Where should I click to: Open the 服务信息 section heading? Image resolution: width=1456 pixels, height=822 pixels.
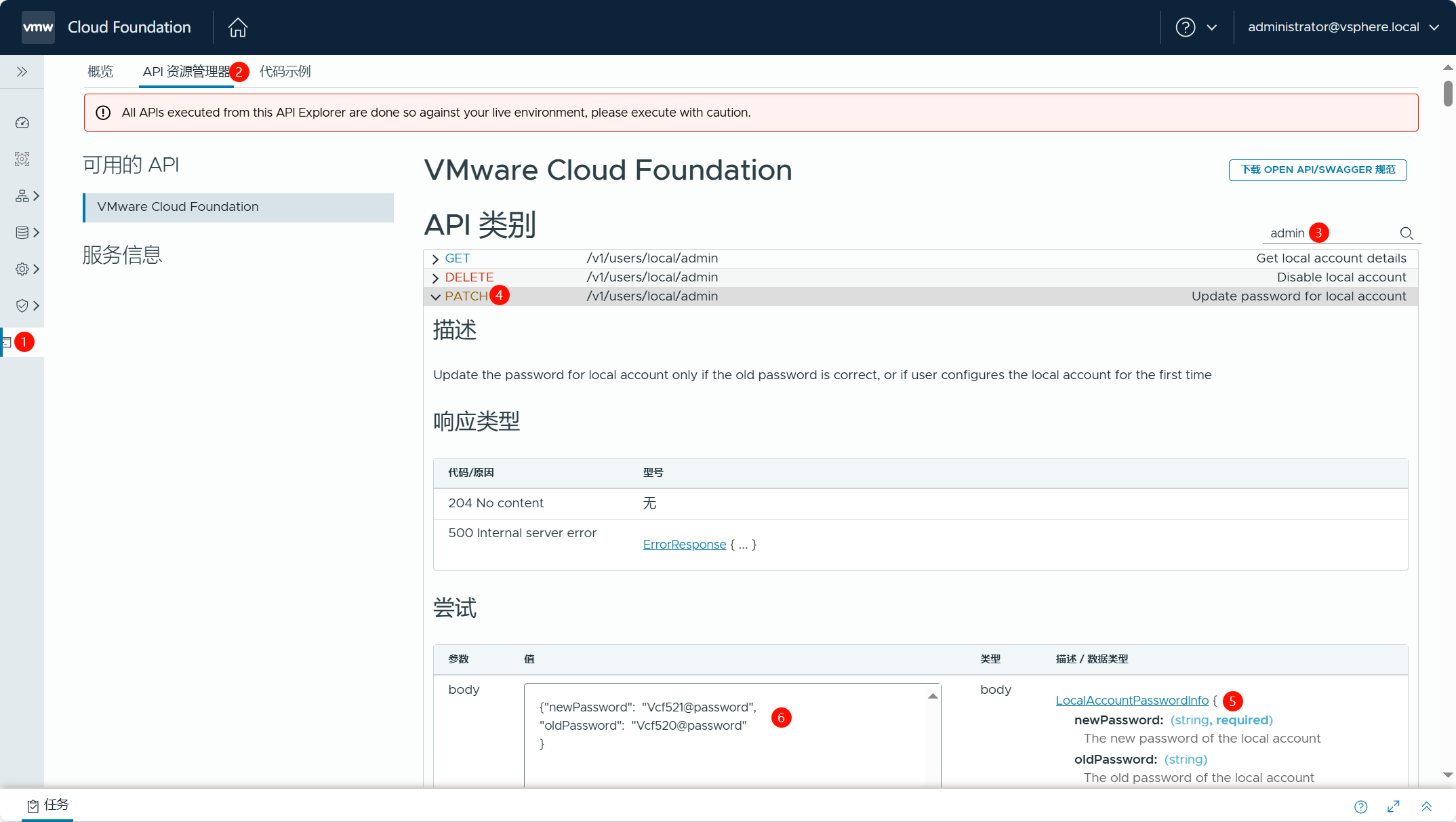click(x=122, y=255)
